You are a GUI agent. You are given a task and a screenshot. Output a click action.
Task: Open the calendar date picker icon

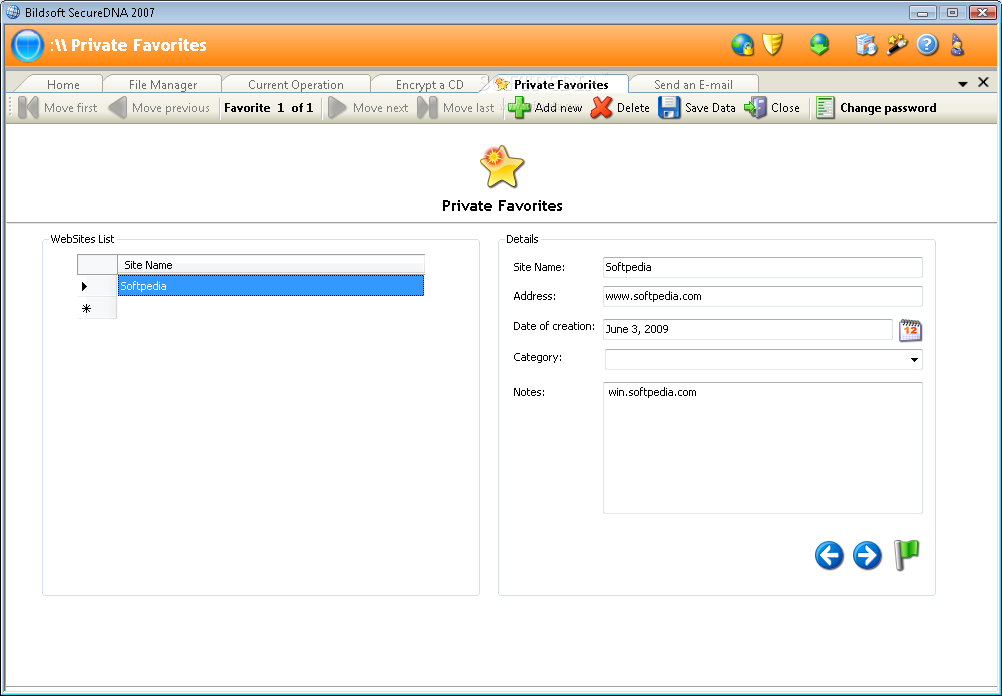tap(910, 330)
